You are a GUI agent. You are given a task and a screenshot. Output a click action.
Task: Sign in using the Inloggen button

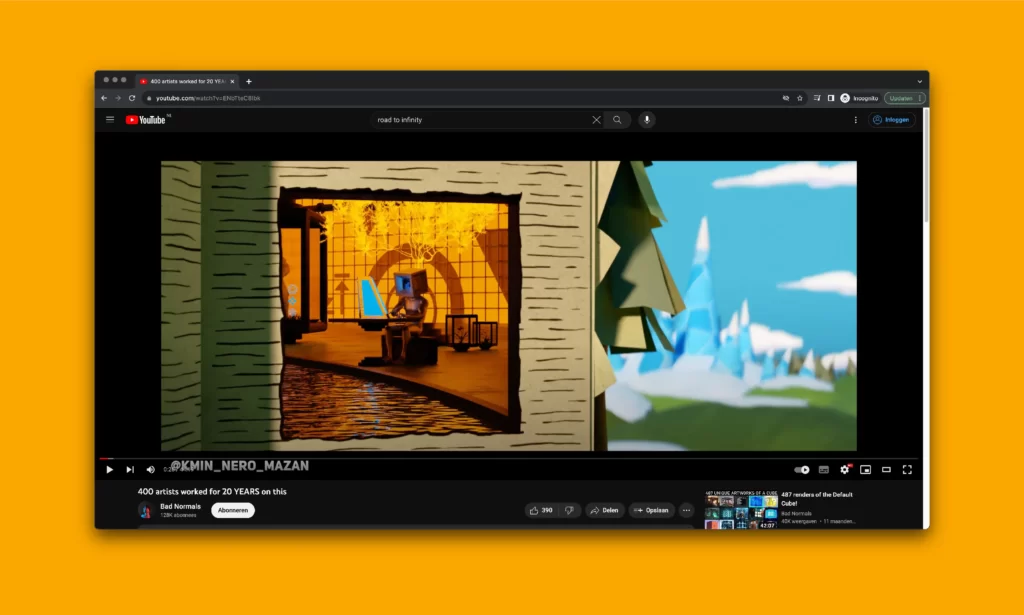[x=891, y=120]
